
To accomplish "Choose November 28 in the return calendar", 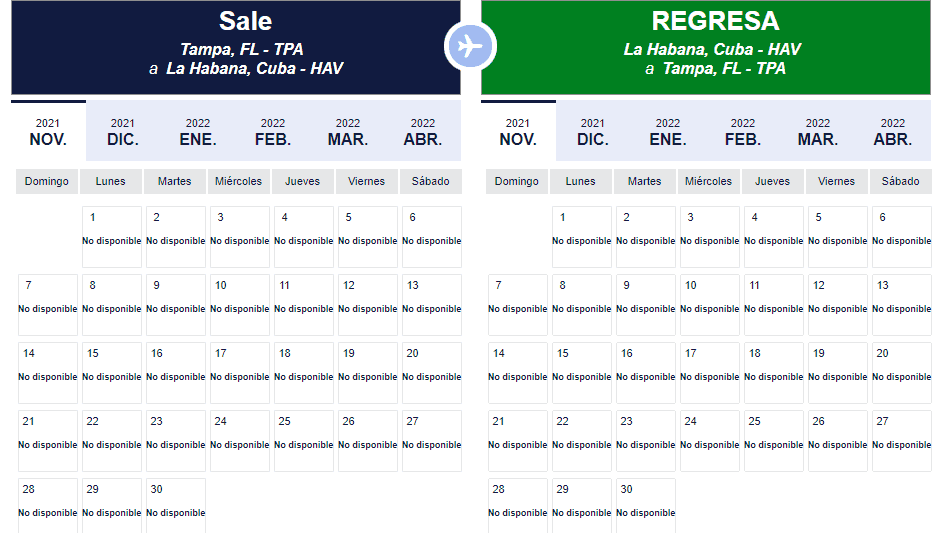I will click(518, 506).
